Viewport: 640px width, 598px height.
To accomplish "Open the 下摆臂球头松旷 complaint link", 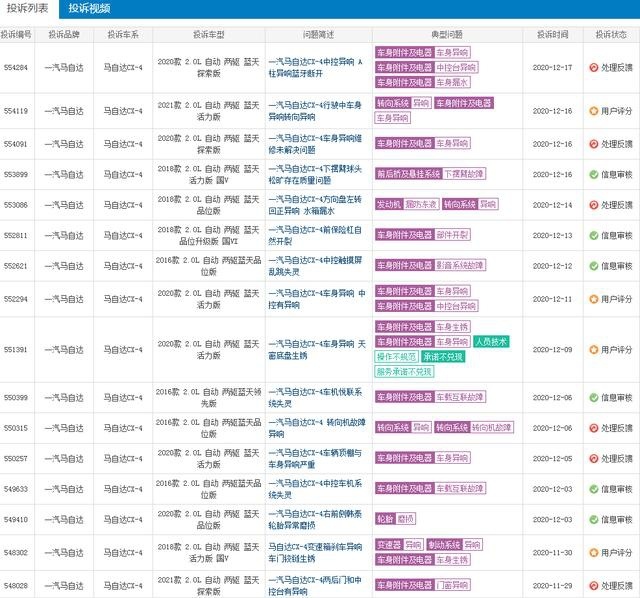I will coord(315,175).
